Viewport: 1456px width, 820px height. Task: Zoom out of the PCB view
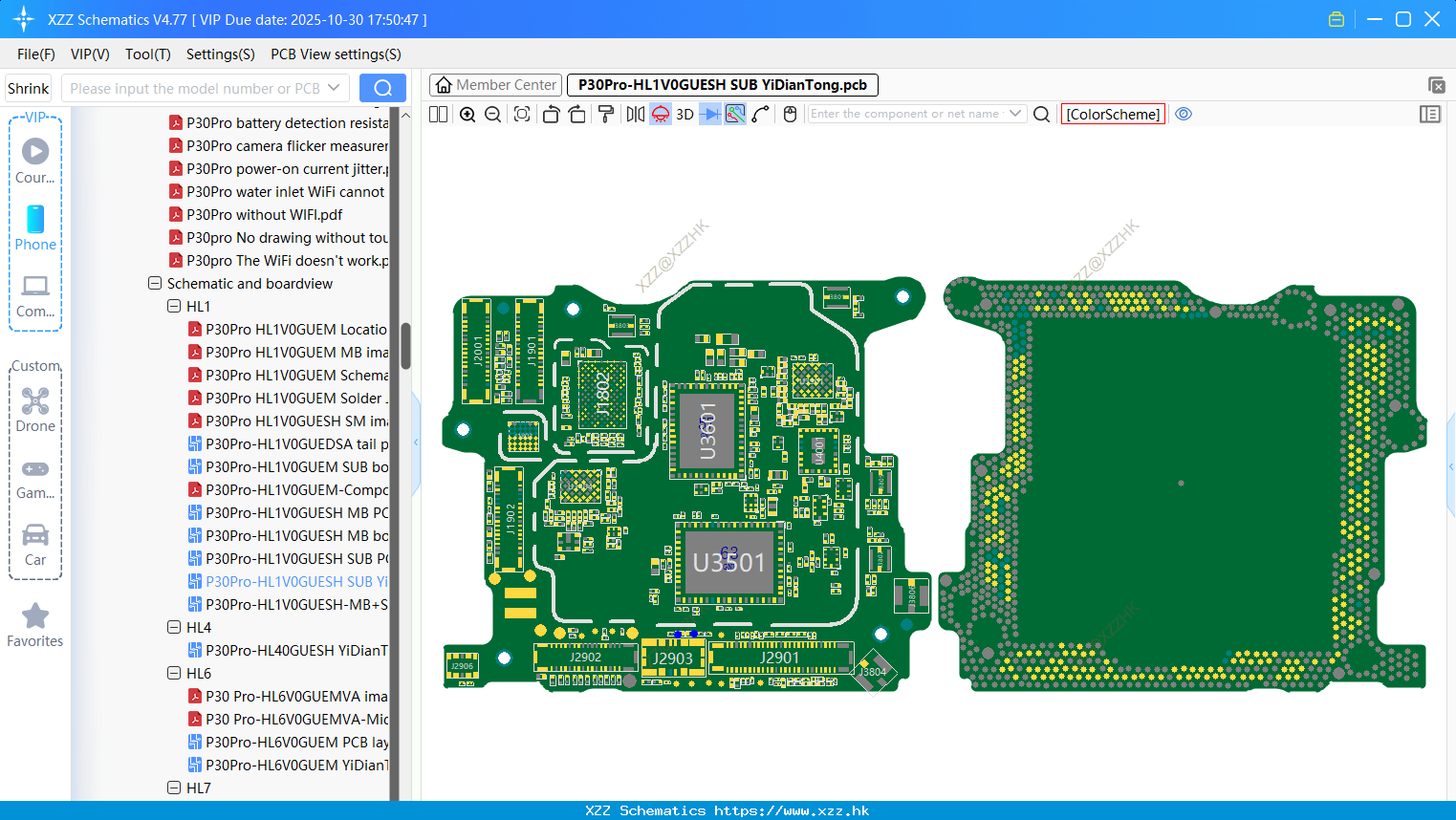(492, 114)
